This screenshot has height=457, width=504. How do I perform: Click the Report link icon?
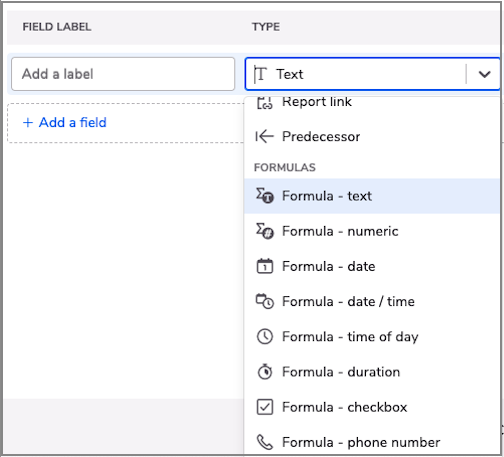(265, 103)
